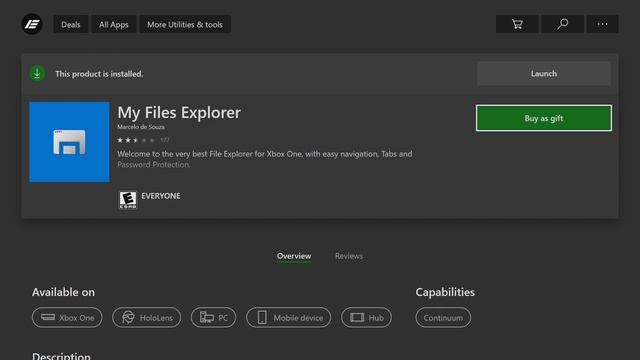
Task: Open the store home logo icon
Action: 32,24
